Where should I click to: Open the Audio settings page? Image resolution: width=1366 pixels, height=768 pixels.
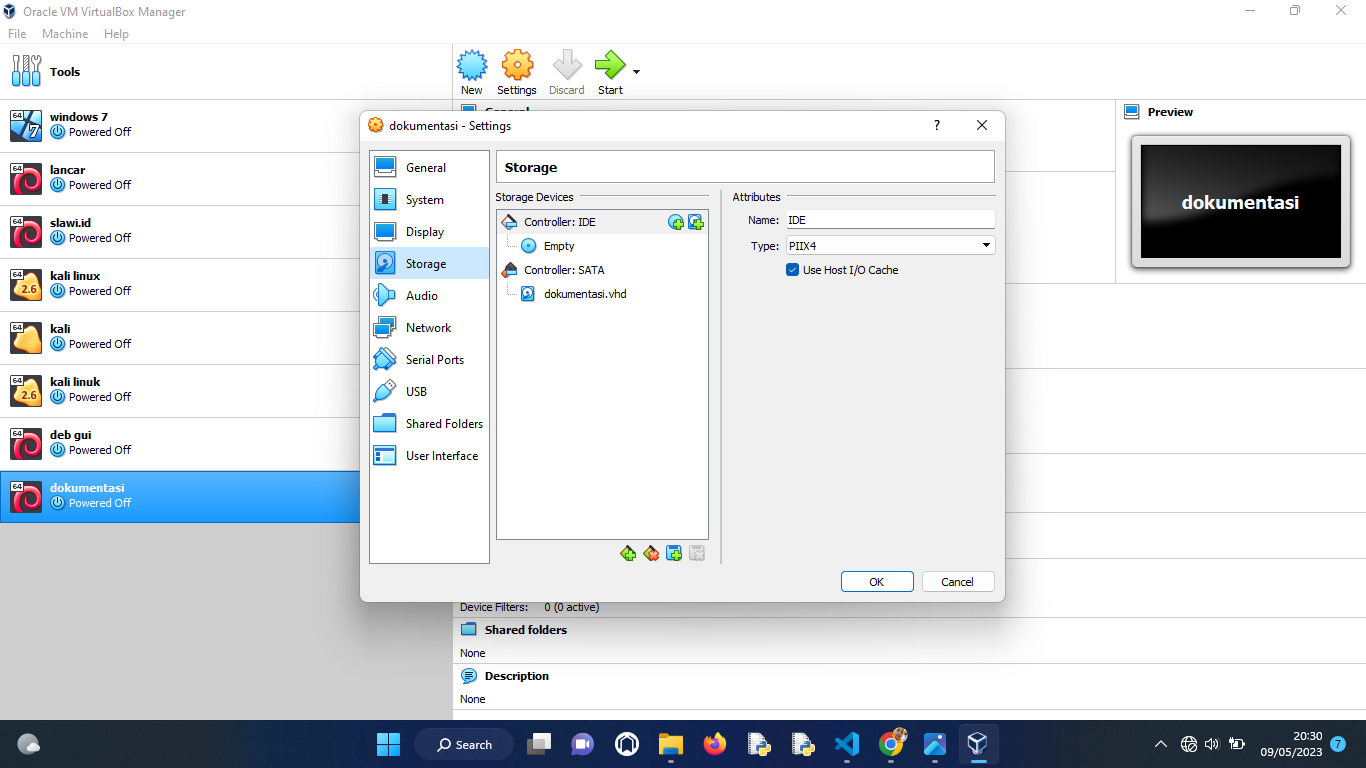[x=429, y=296]
